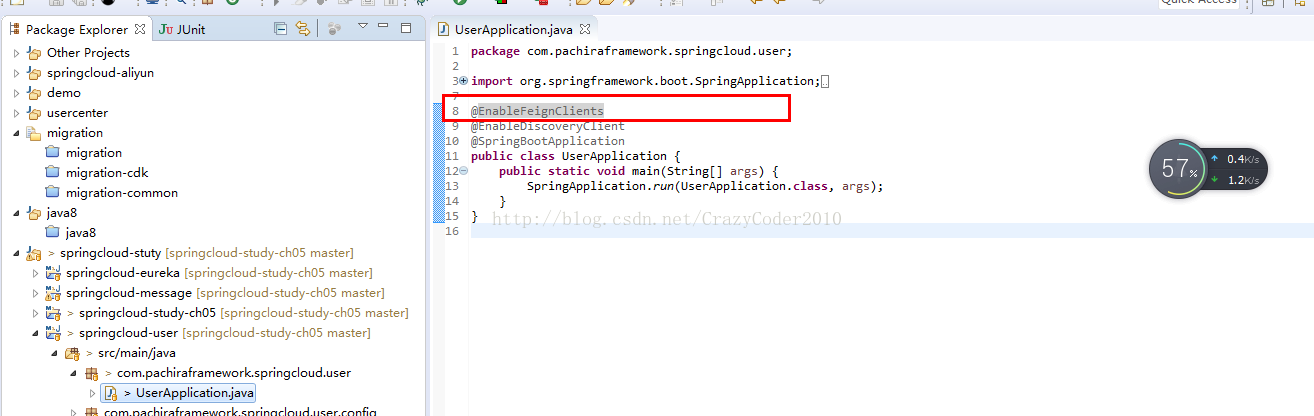Click the @EnableDiscoveryClient annotation
Viewport: 1314px width, 416px height.
point(548,126)
